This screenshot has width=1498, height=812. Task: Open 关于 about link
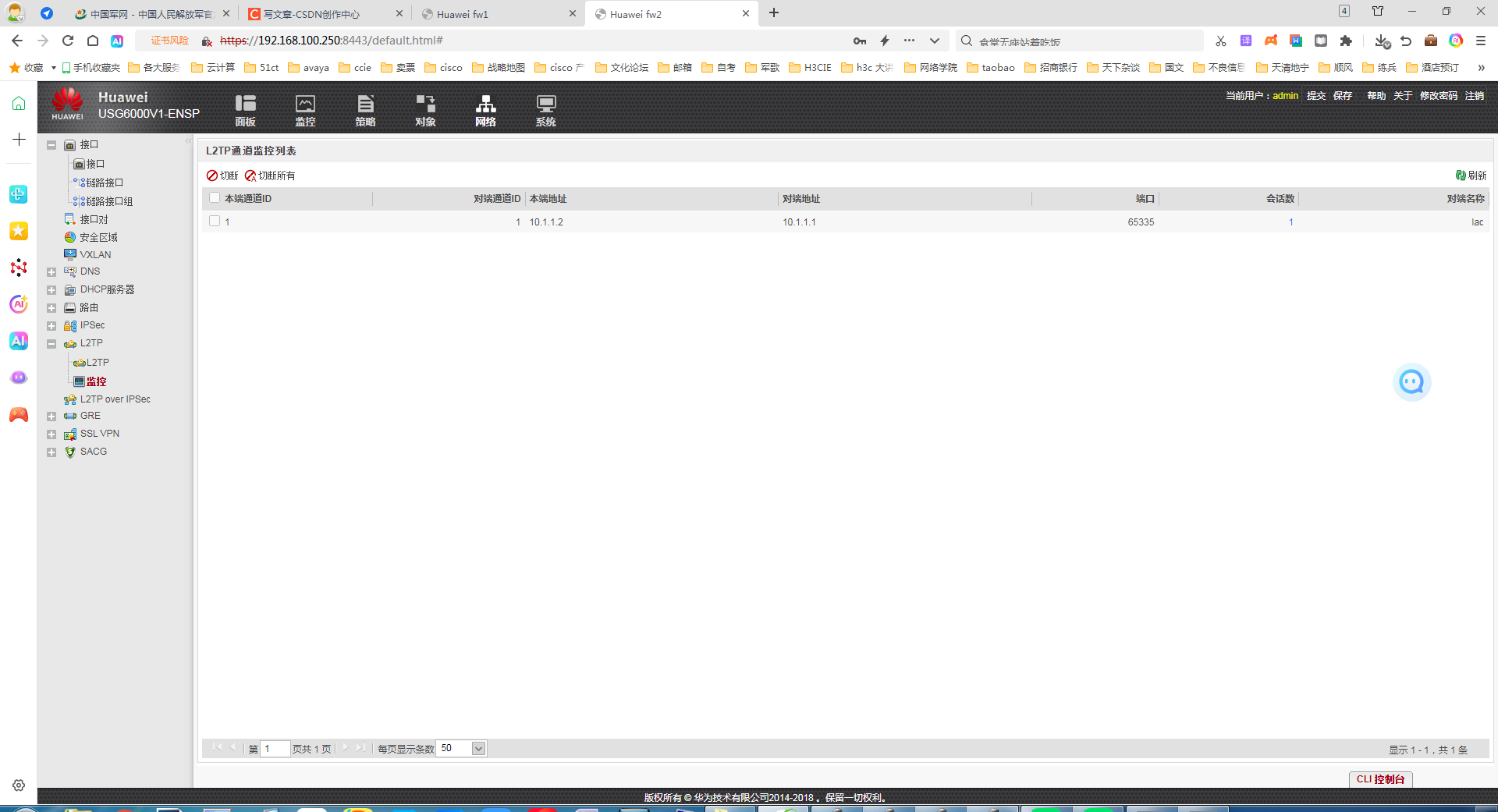1403,96
